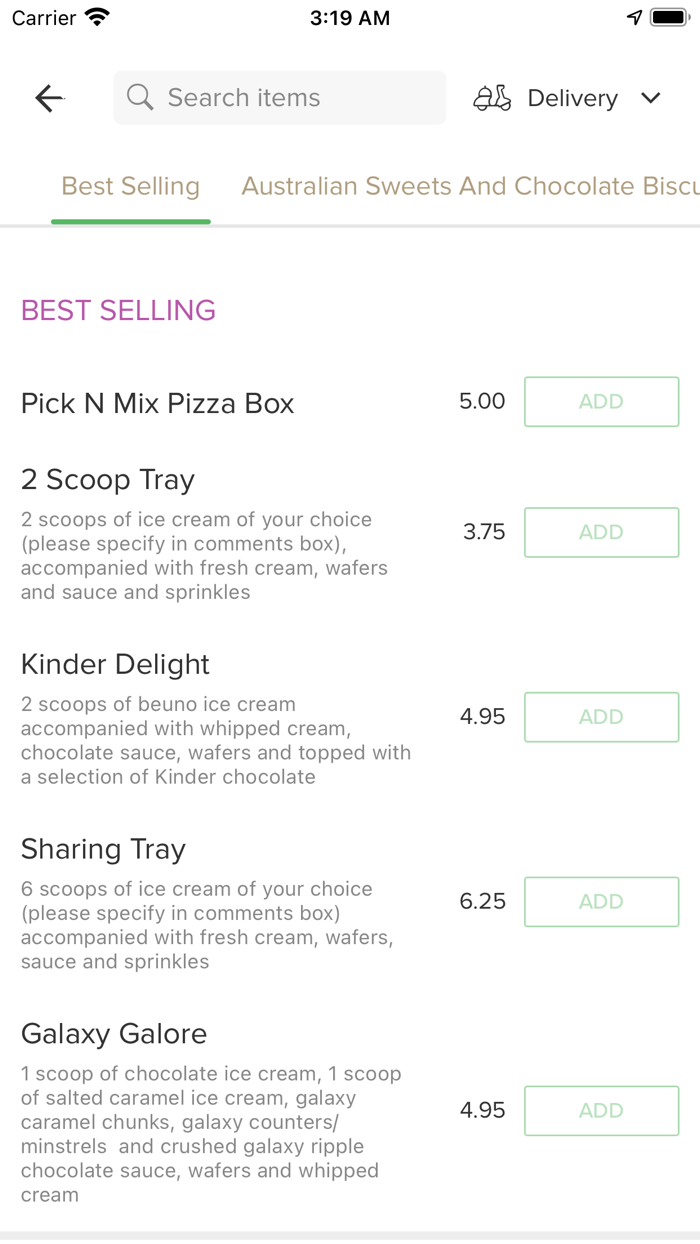Focus the Search items field

tap(280, 98)
